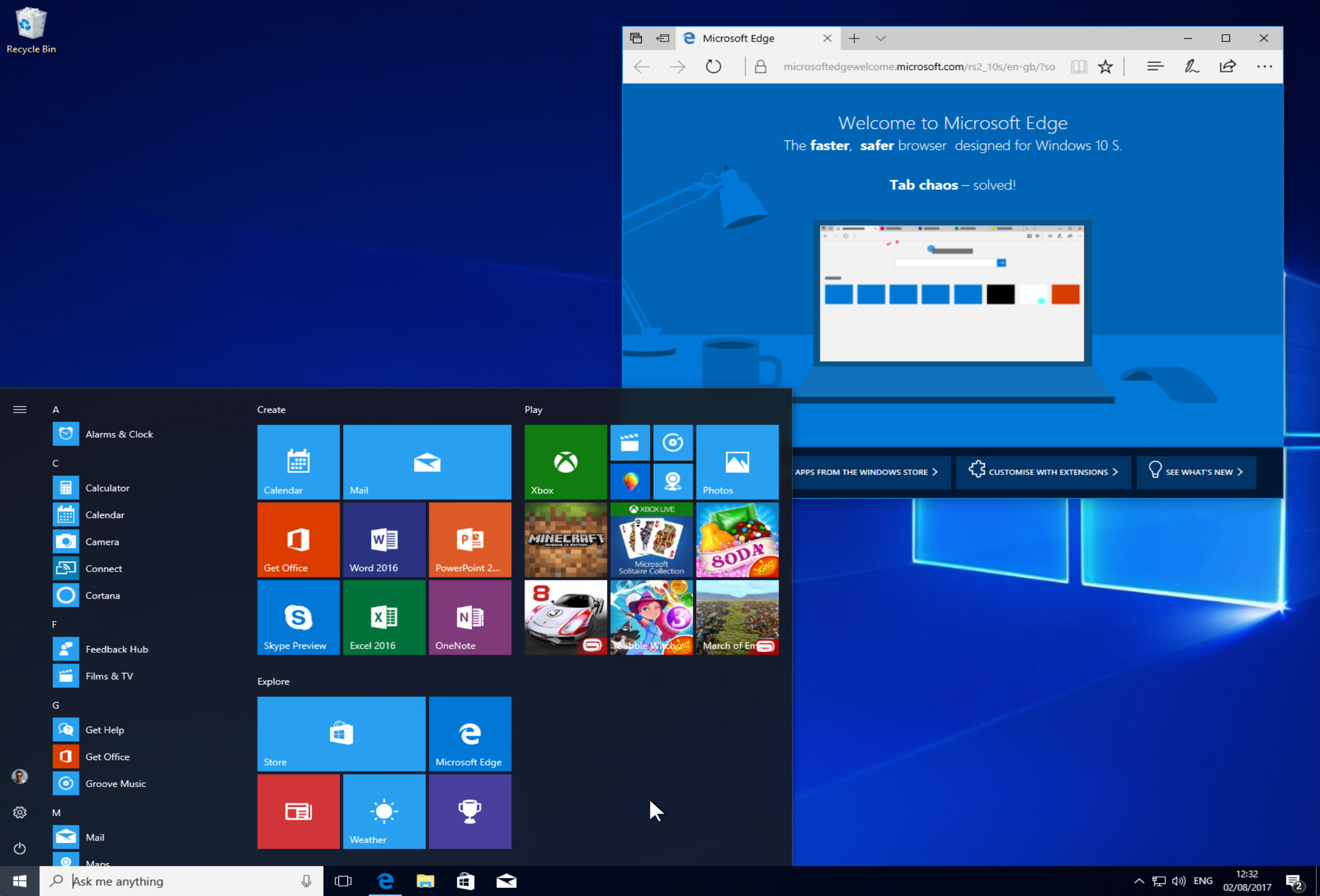1320x896 pixels.
Task: Select CUSTOMISE WITH EXTENSIONS link
Action: (x=1041, y=472)
